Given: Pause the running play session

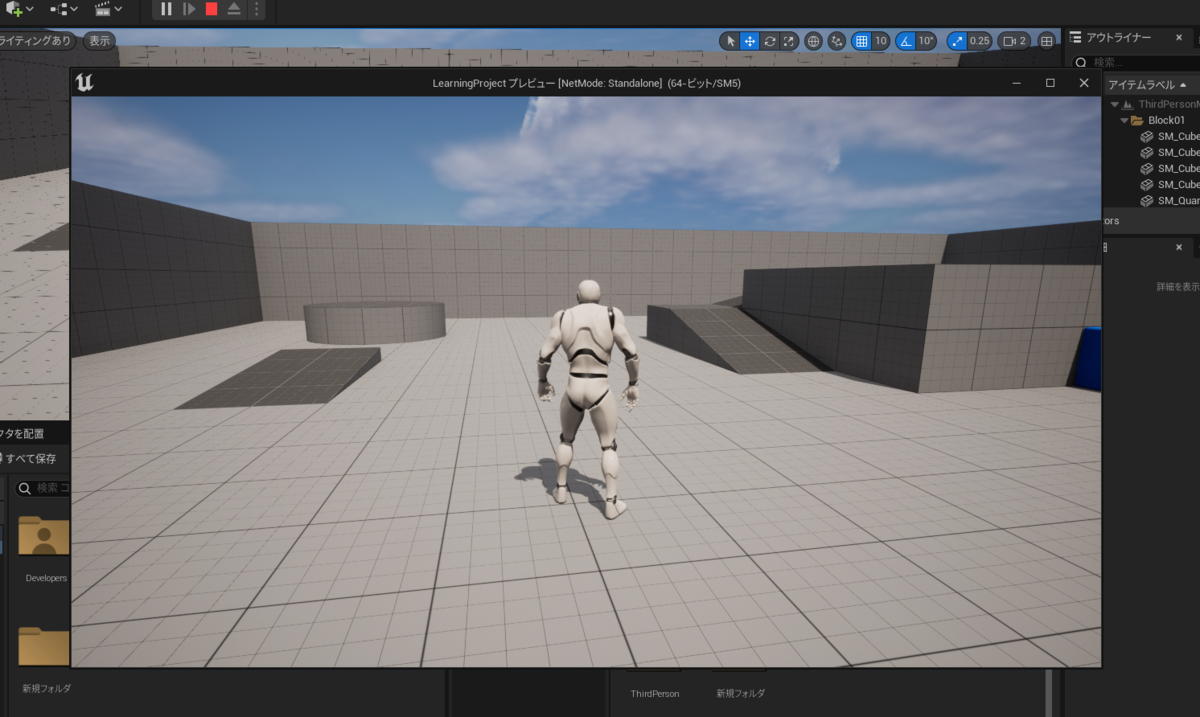Looking at the screenshot, I should point(166,9).
